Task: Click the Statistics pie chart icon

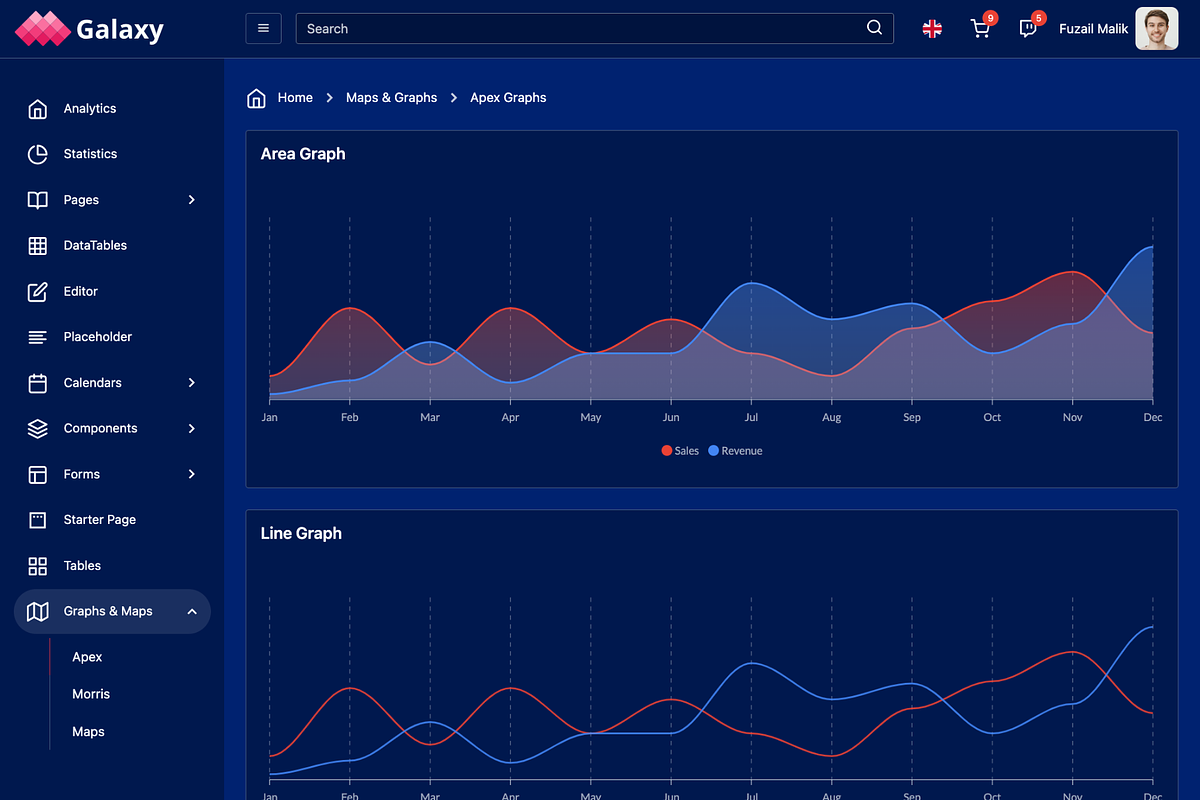Action: [38, 154]
